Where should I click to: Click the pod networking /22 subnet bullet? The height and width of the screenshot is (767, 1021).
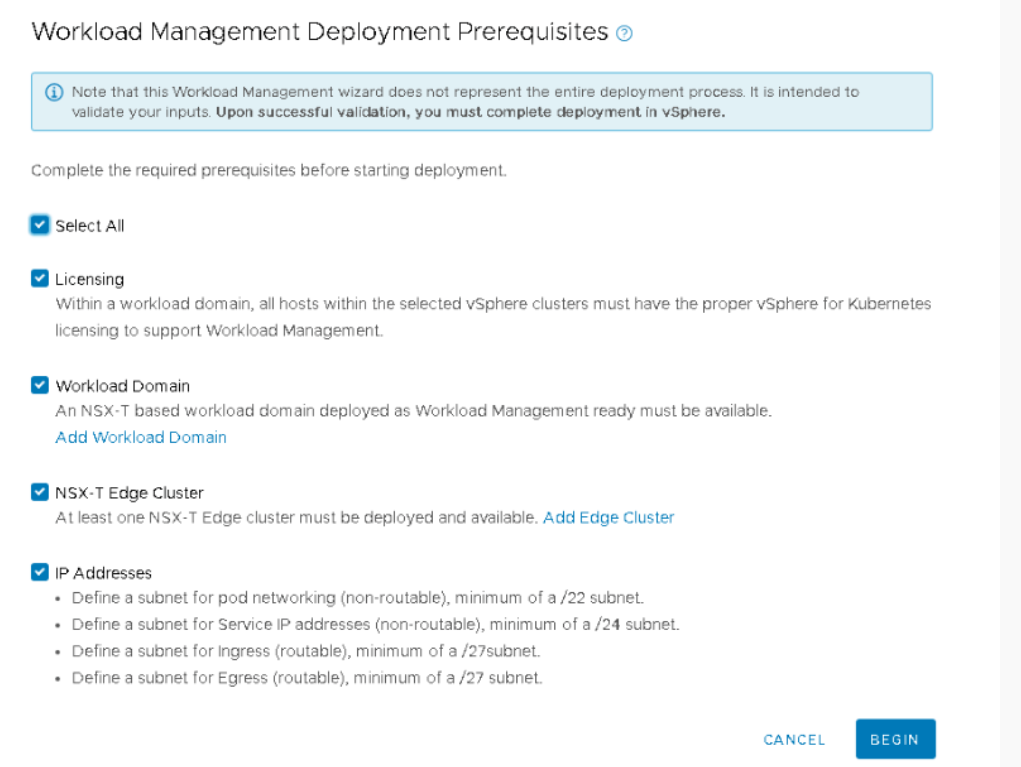tap(357, 598)
